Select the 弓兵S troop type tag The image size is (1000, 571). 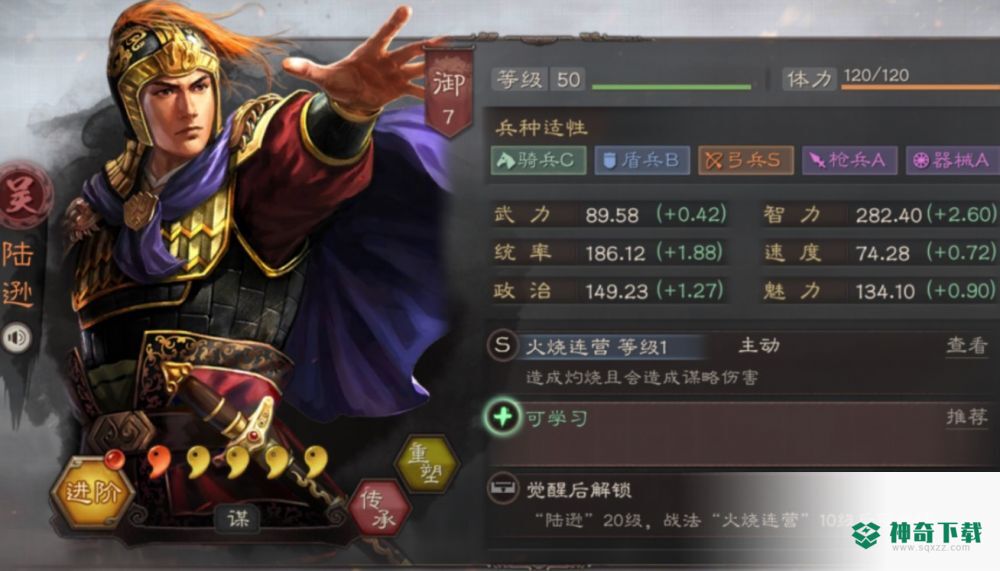click(746, 159)
